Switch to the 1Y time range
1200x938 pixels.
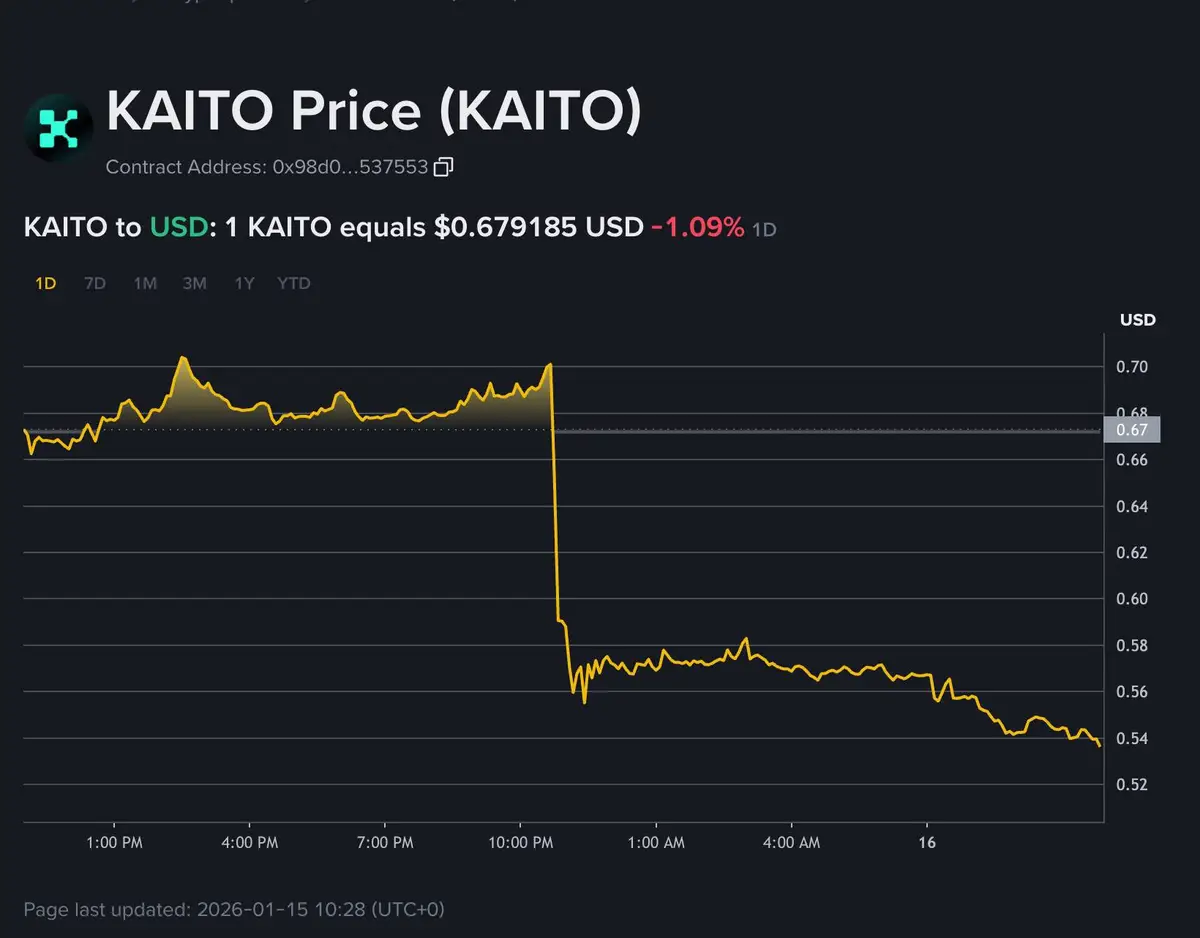pos(244,283)
